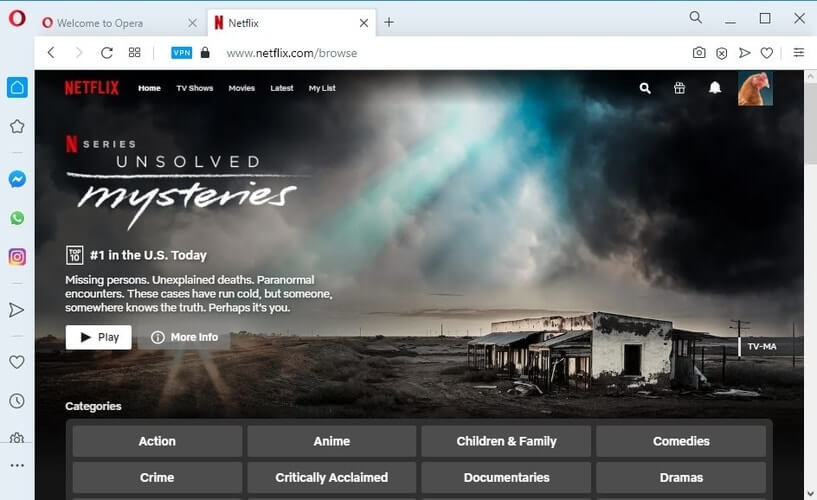Screen dimensions: 817x500
Task: Click the #1 in the U.S. Today text
Action: pos(148,255)
